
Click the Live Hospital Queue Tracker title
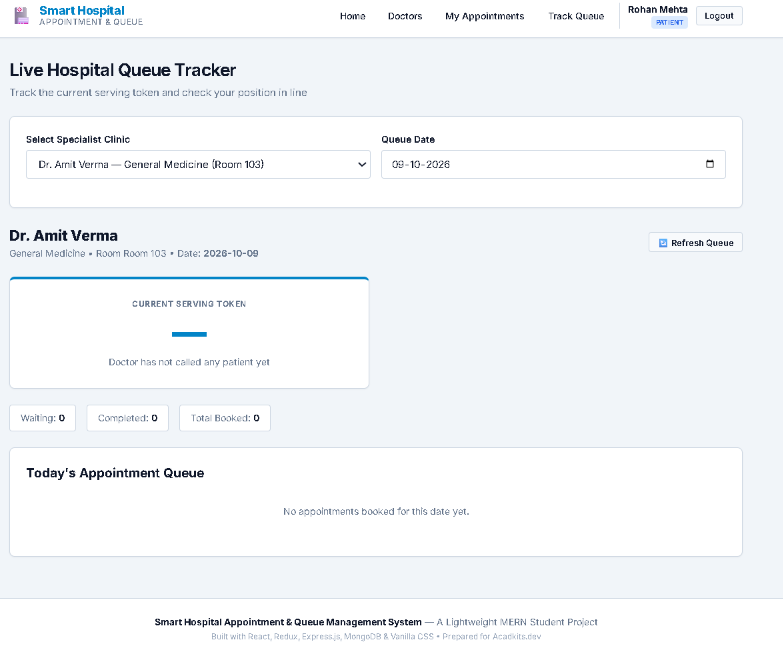click(123, 70)
